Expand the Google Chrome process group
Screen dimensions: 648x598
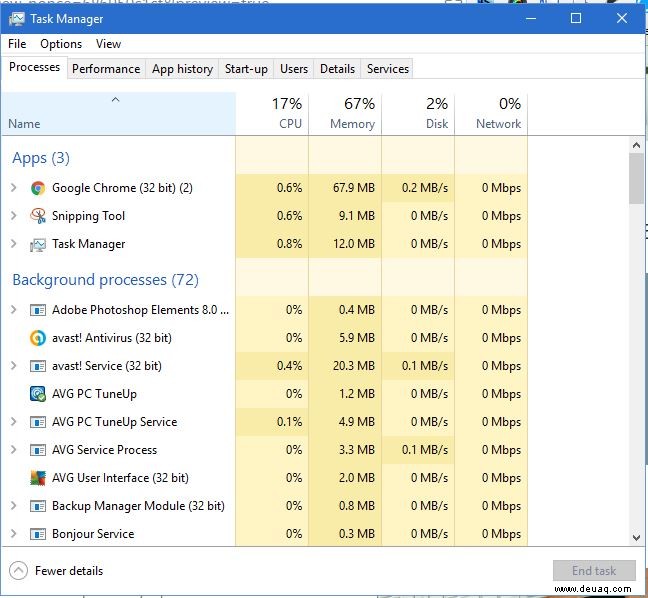tap(14, 188)
